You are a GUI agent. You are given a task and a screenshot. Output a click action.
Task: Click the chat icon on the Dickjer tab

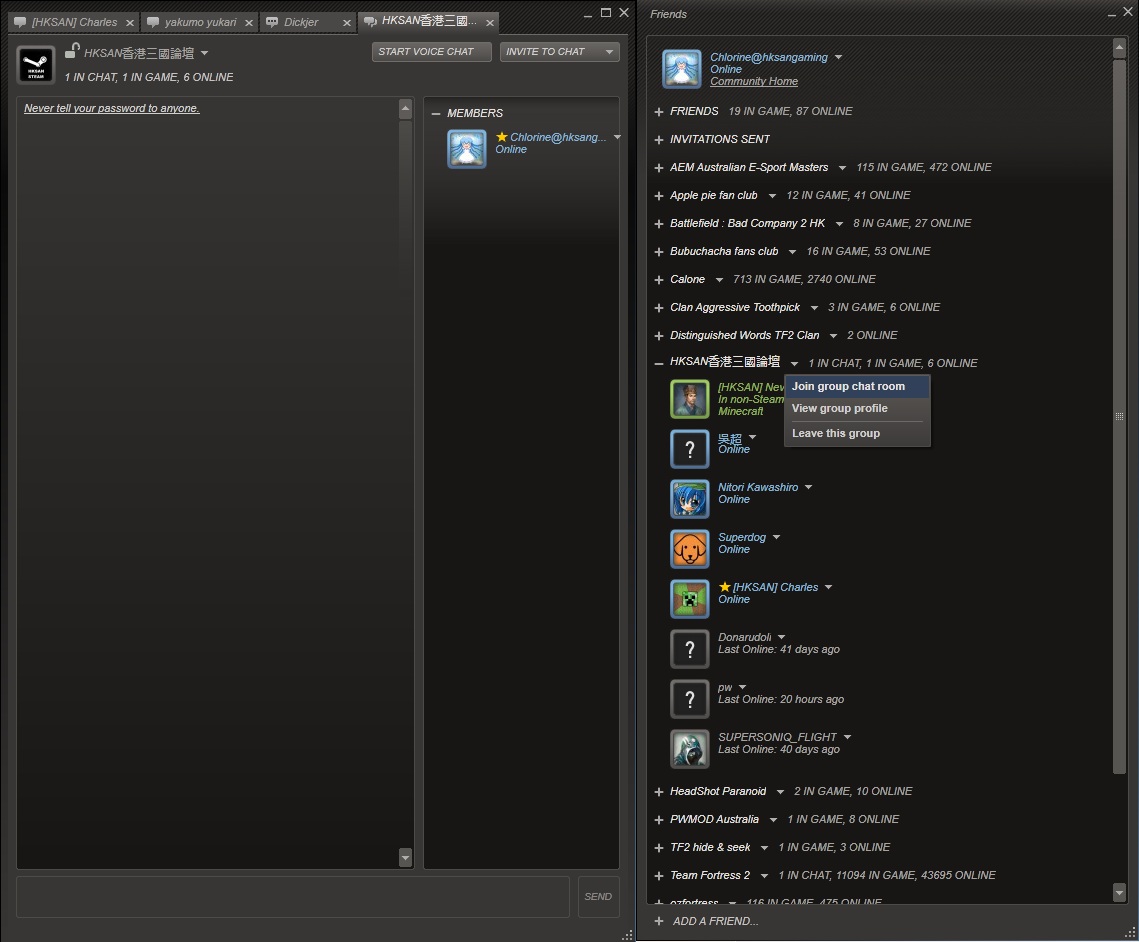(272, 23)
